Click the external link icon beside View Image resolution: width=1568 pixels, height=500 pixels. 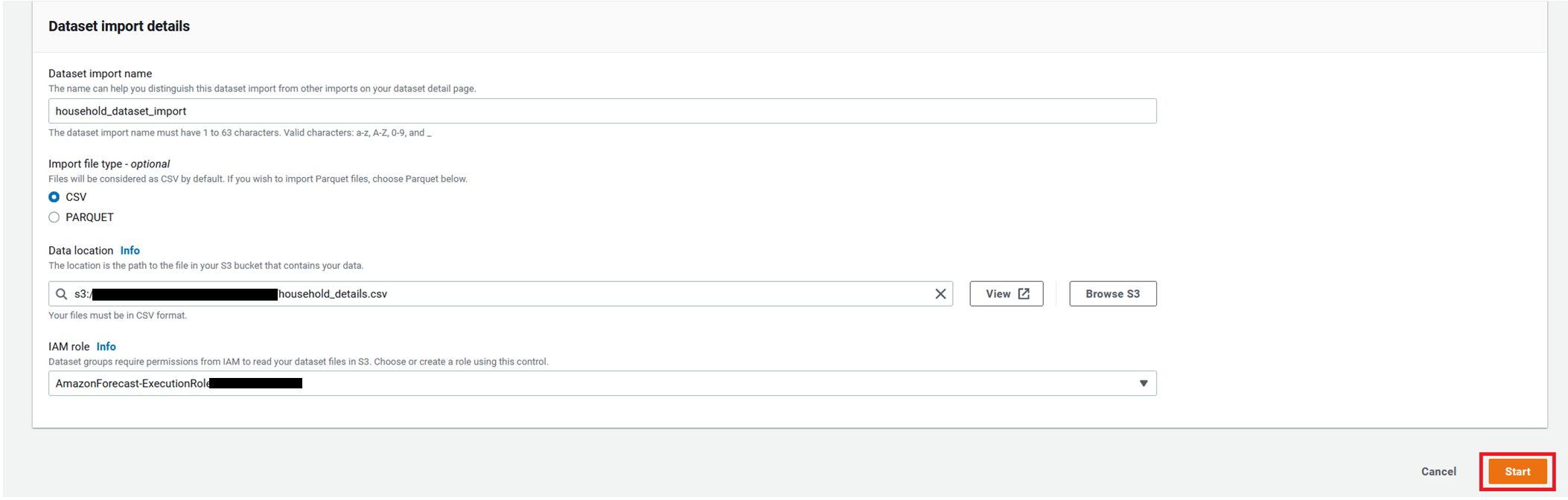(x=1024, y=294)
